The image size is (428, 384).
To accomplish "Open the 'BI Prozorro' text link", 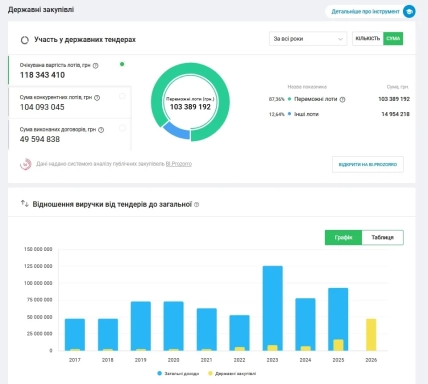I will point(179,164).
